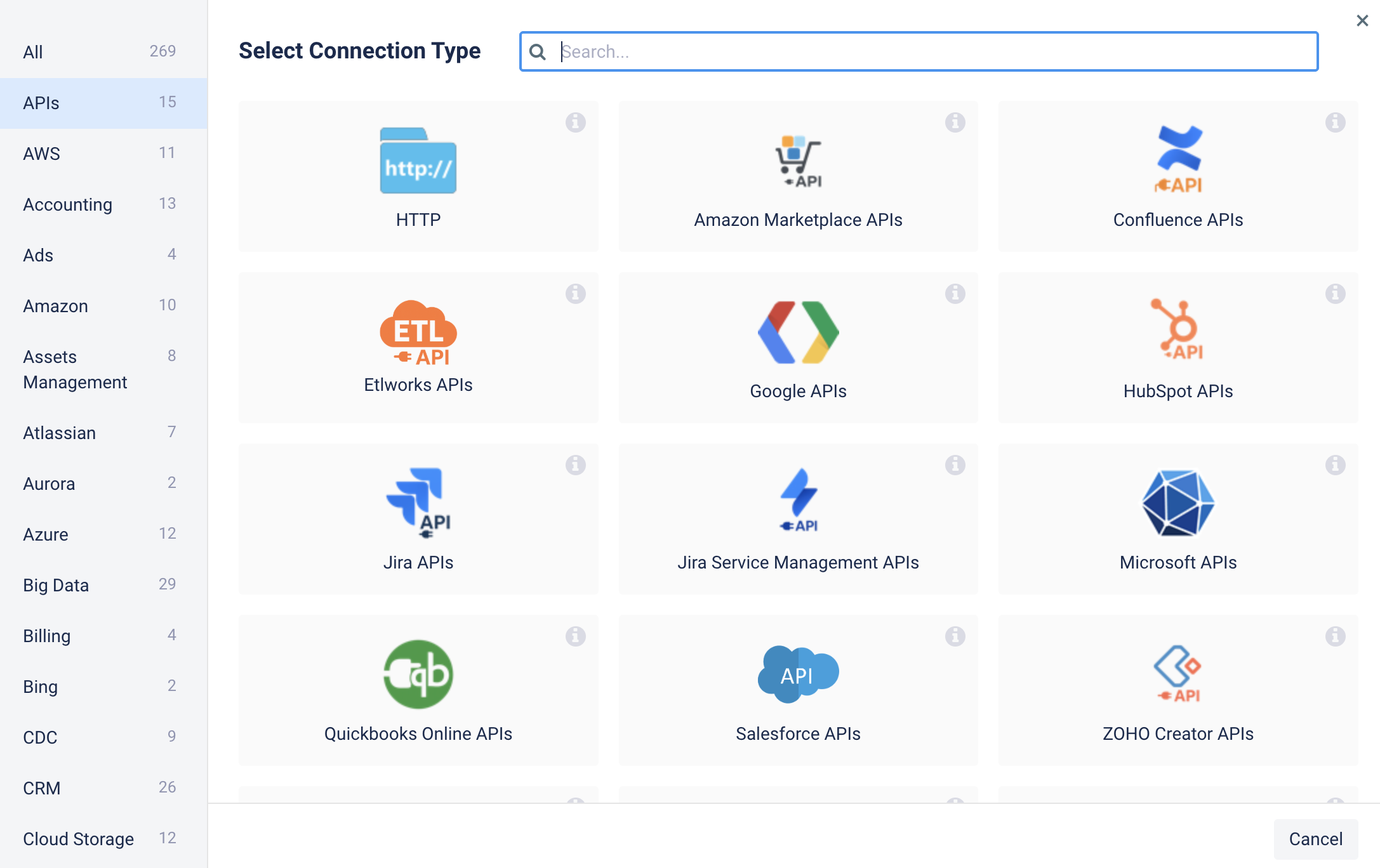The height and width of the screenshot is (868, 1380).
Task: Click the Quickbooks Online APIs label
Action: pos(418,733)
